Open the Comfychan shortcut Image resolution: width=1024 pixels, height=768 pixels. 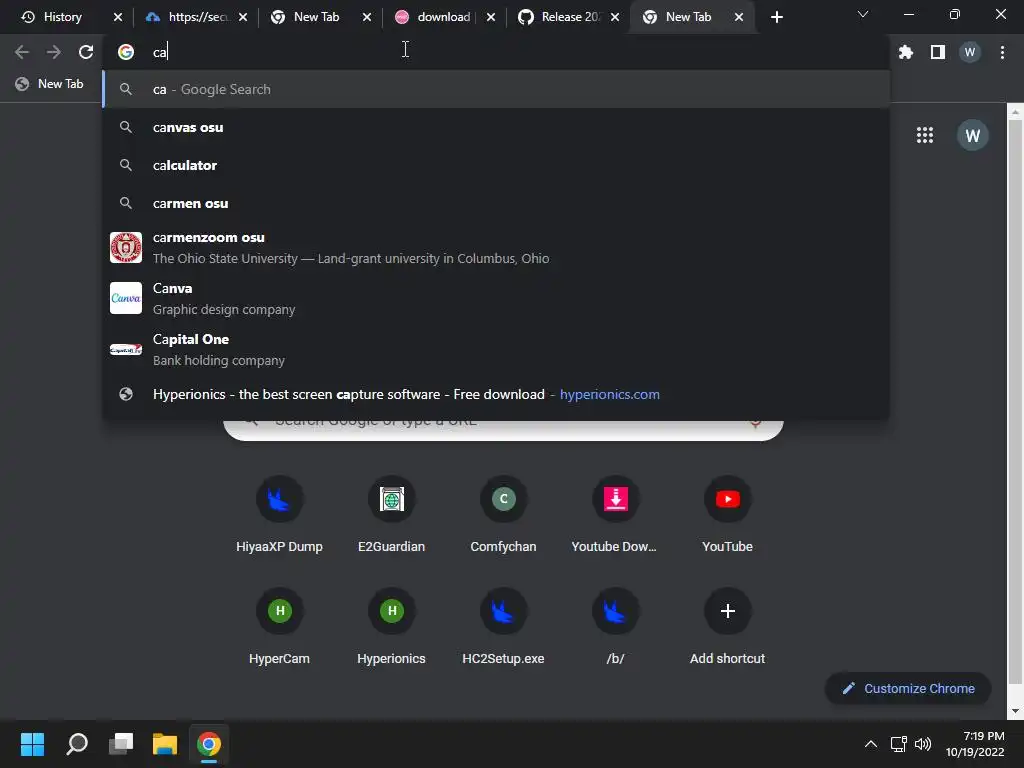[x=504, y=515]
